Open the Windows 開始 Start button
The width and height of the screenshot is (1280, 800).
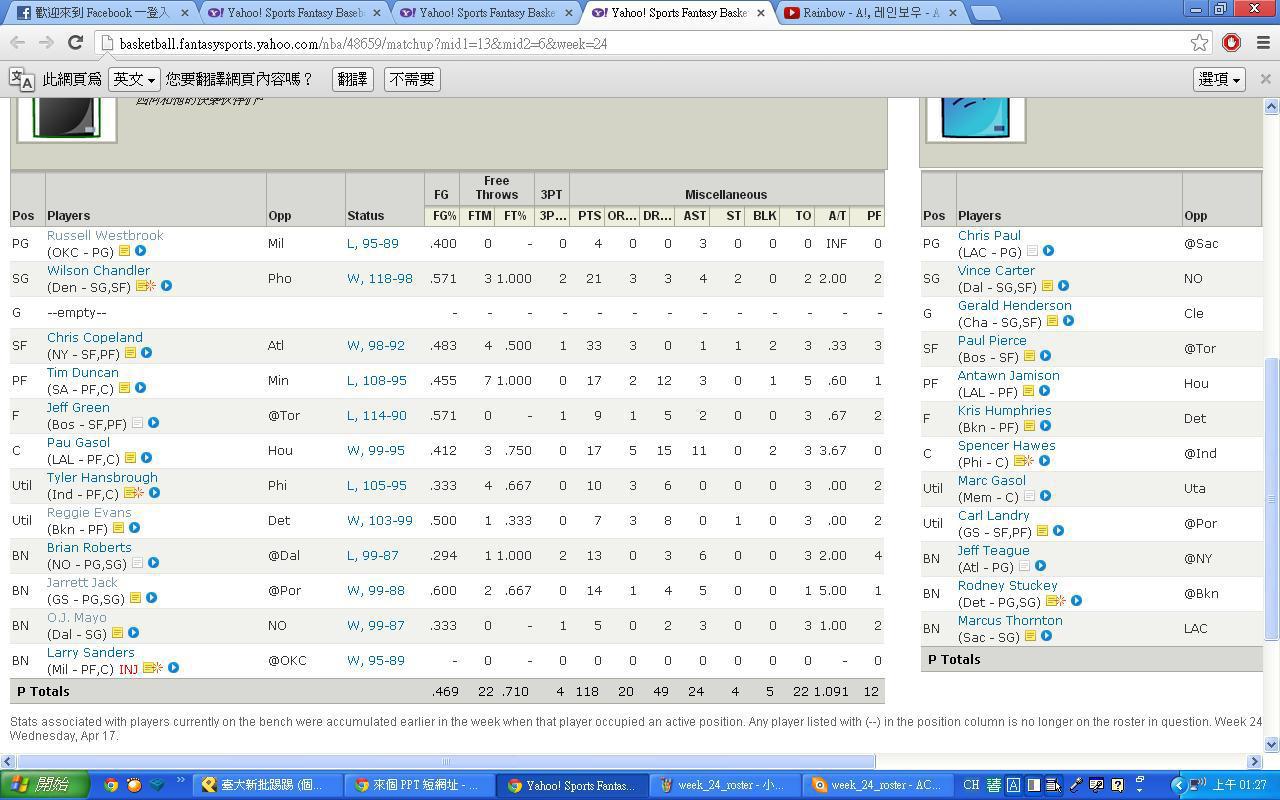pos(45,785)
